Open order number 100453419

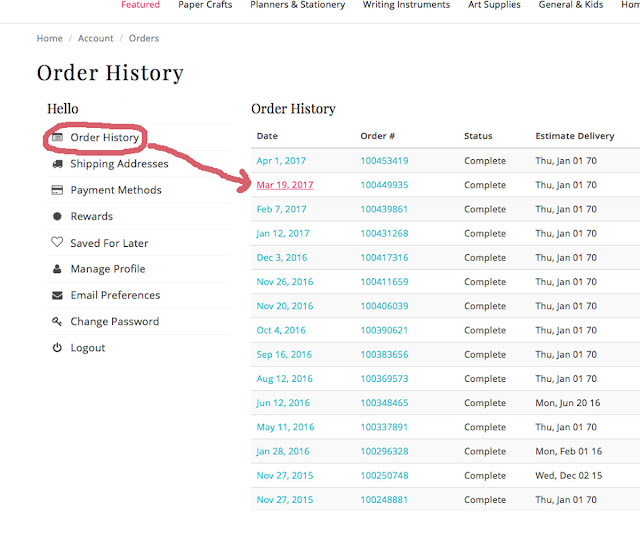click(x=384, y=161)
